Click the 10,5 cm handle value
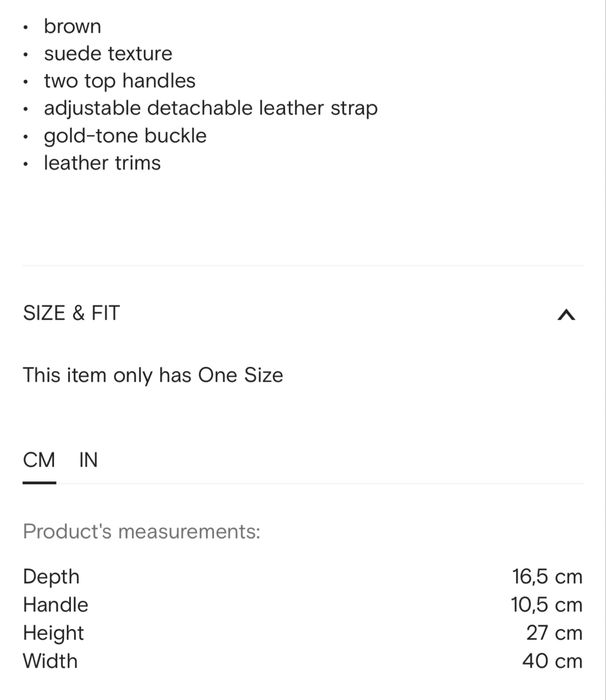This screenshot has height=700, width=606. click(x=546, y=605)
